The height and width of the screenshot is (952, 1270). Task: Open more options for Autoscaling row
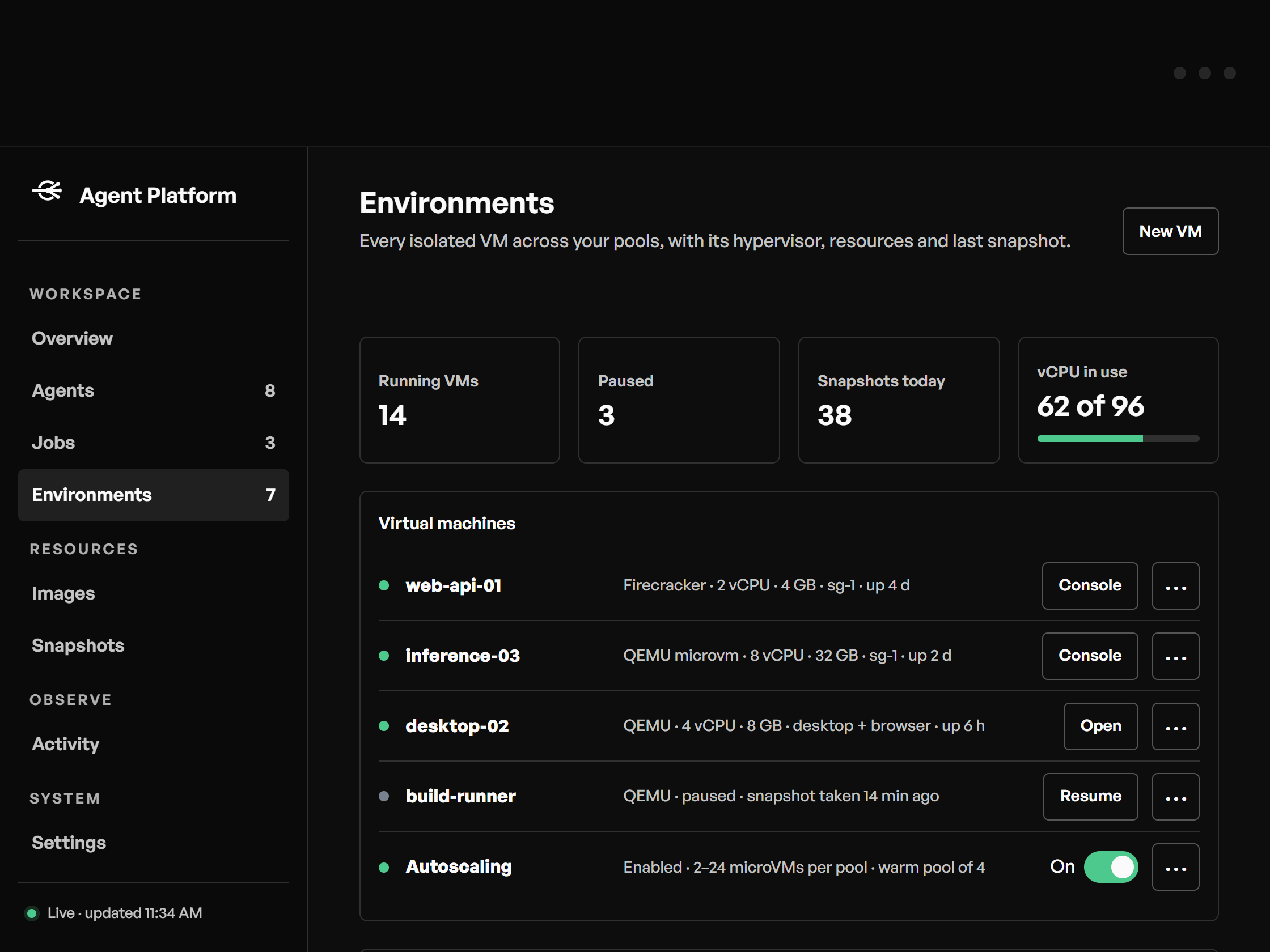1175,867
